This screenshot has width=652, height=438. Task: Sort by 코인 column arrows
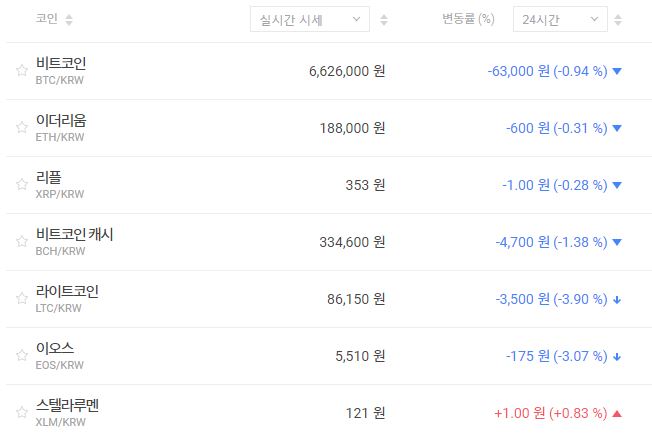click(69, 20)
